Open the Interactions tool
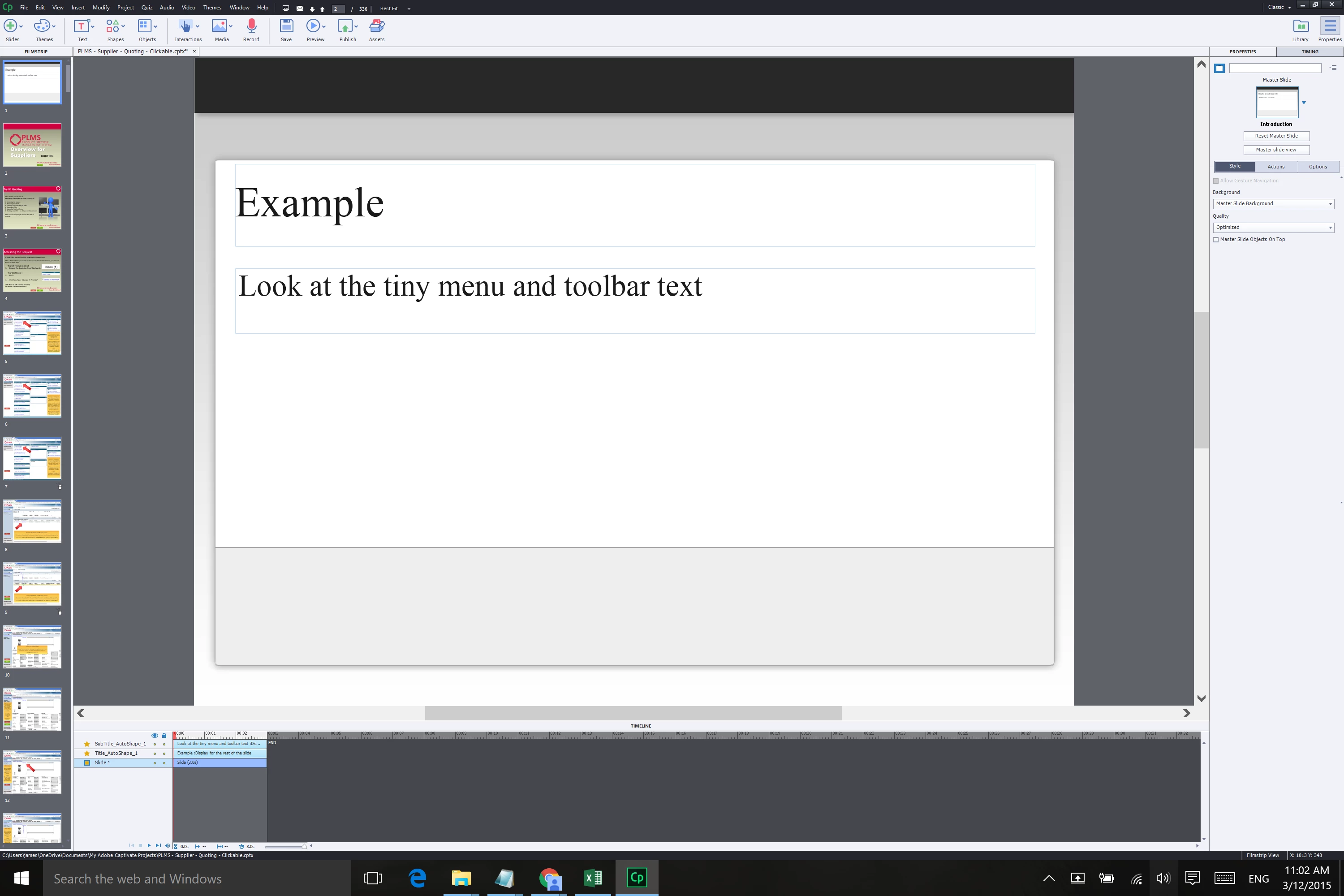 point(185,26)
